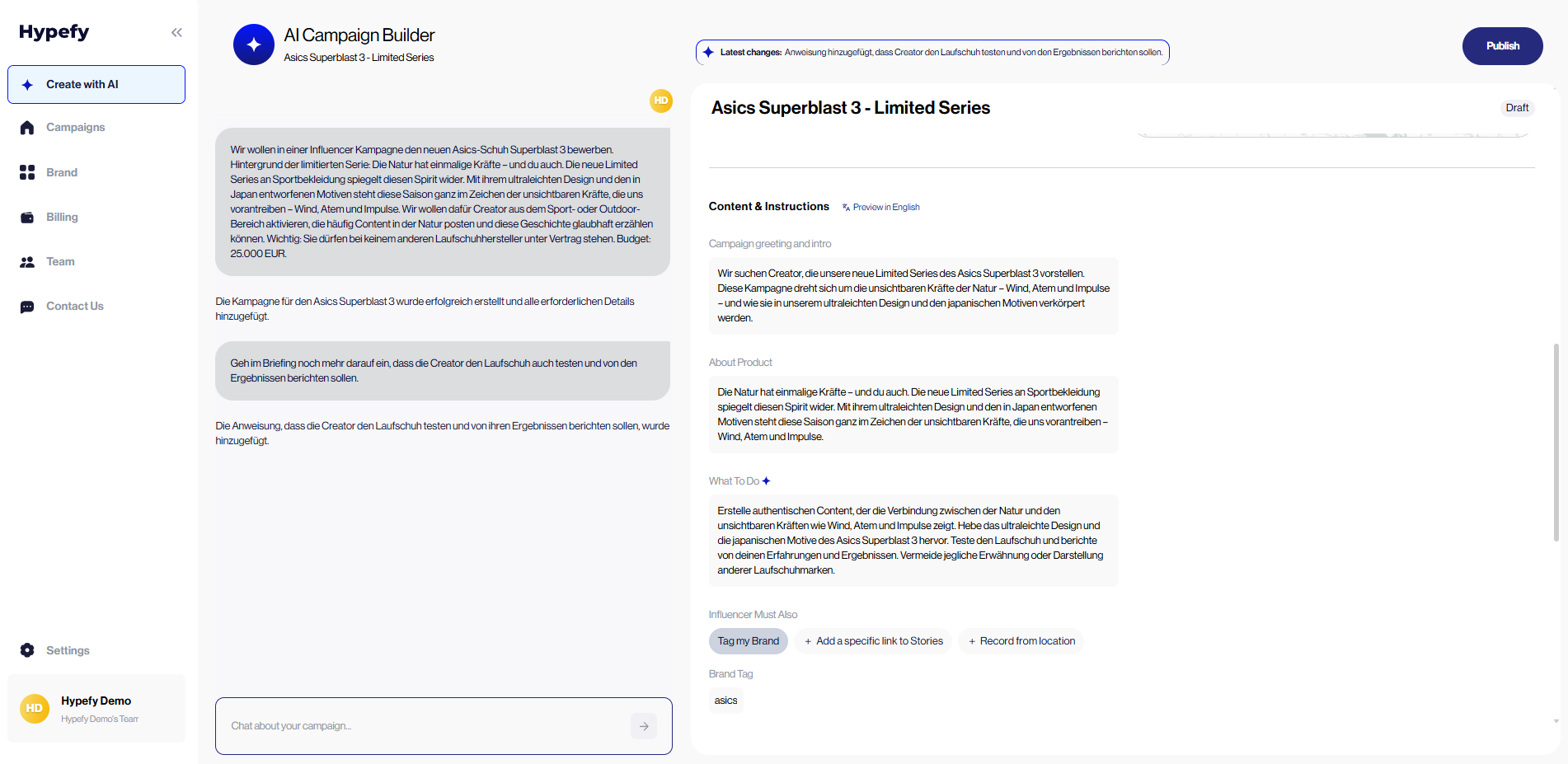Image resolution: width=1568 pixels, height=764 pixels.
Task: Click the HD avatar above the chat
Action: [661, 101]
